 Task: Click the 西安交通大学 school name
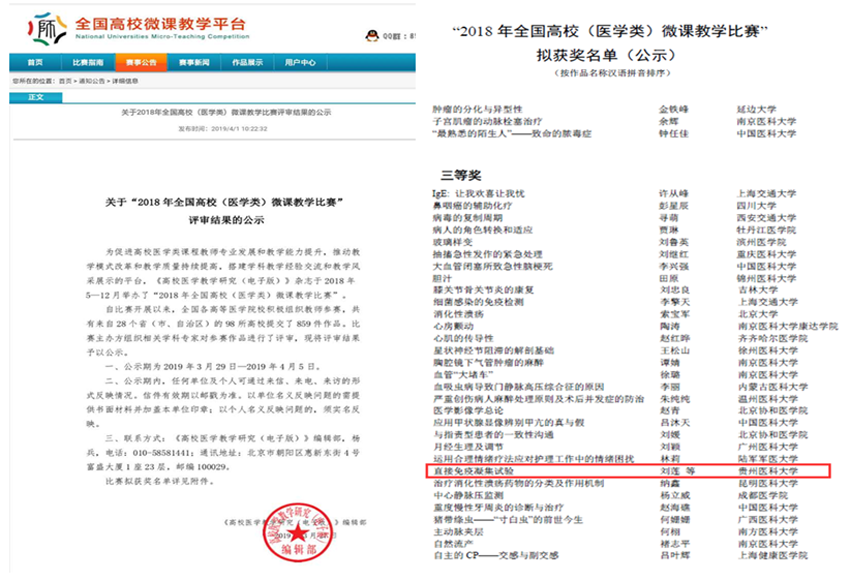pos(767,218)
